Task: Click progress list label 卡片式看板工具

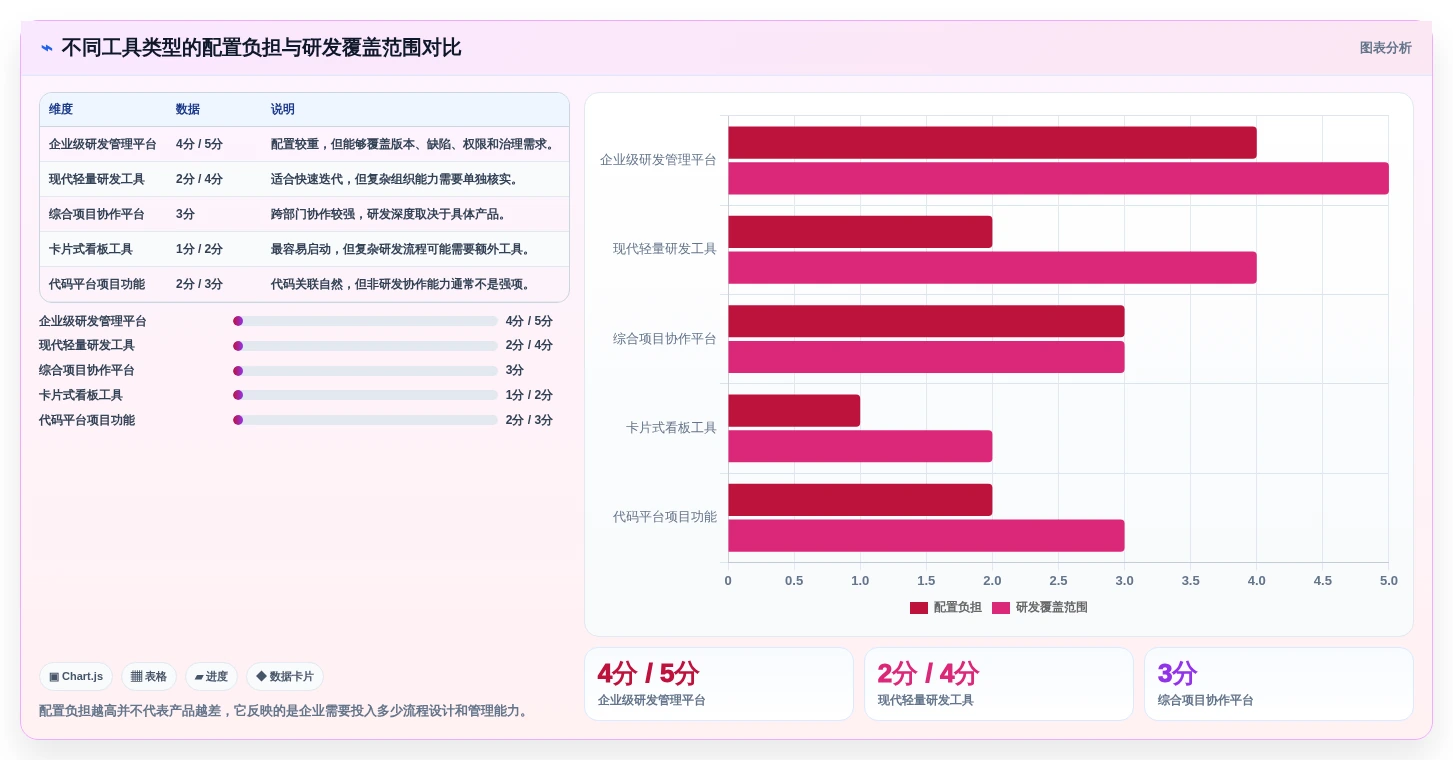Action: [81, 395]
